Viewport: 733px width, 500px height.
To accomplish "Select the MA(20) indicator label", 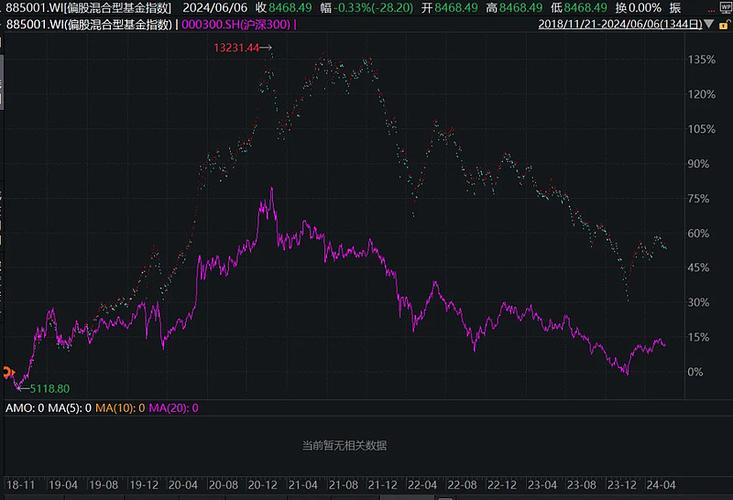I will point(174,407).
